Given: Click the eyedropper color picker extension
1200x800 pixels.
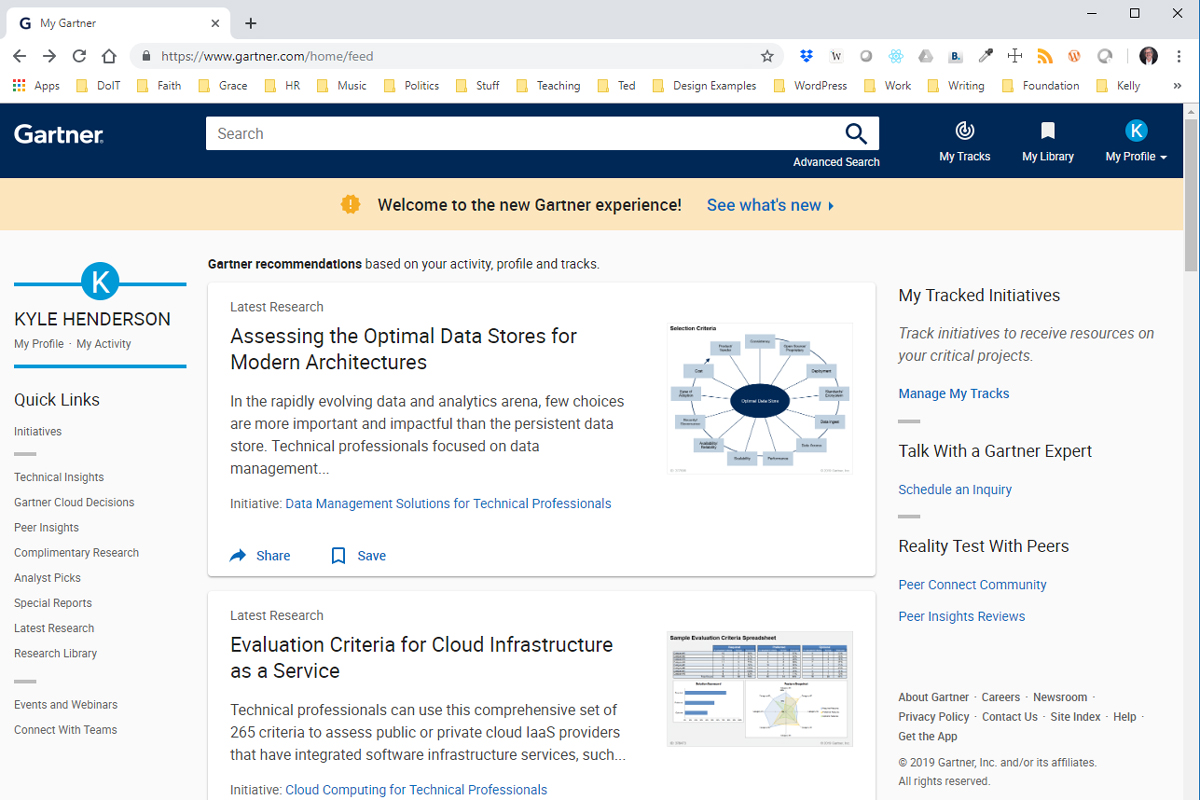Looking at the screenshot, I should tap(985, 56).
